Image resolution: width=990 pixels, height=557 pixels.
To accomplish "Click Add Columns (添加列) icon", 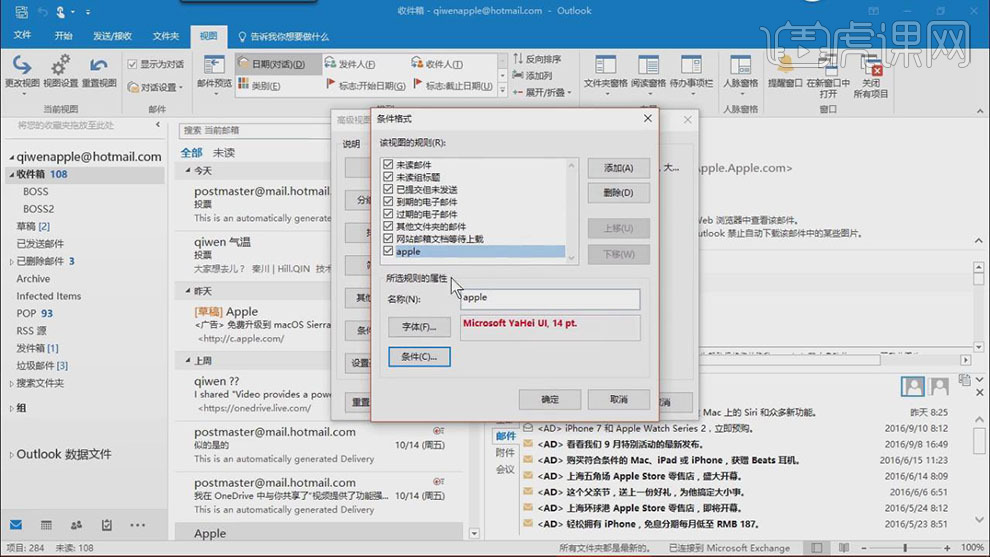I will pyautogui.click(x=518, y=75).
